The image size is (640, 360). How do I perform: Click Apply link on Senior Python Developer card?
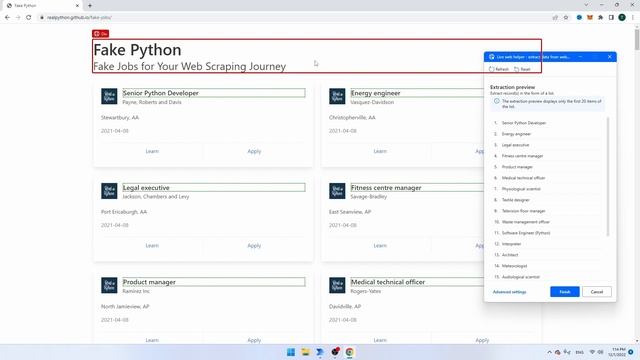pos(254,151)
